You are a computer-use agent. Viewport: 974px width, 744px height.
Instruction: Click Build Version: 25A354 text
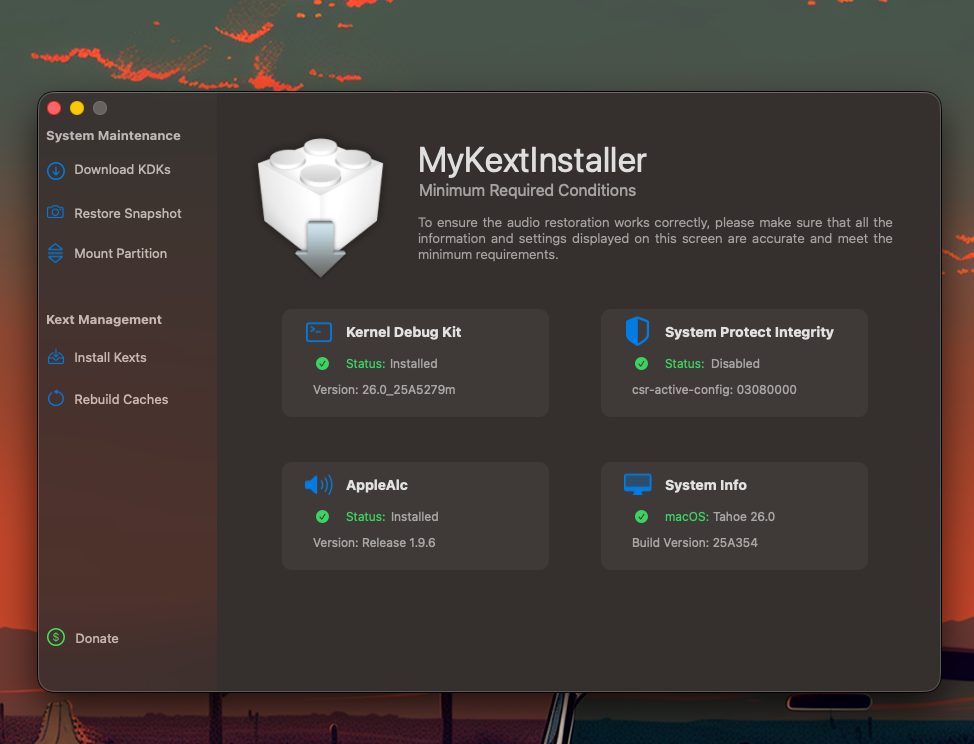[x=694, y=542]
